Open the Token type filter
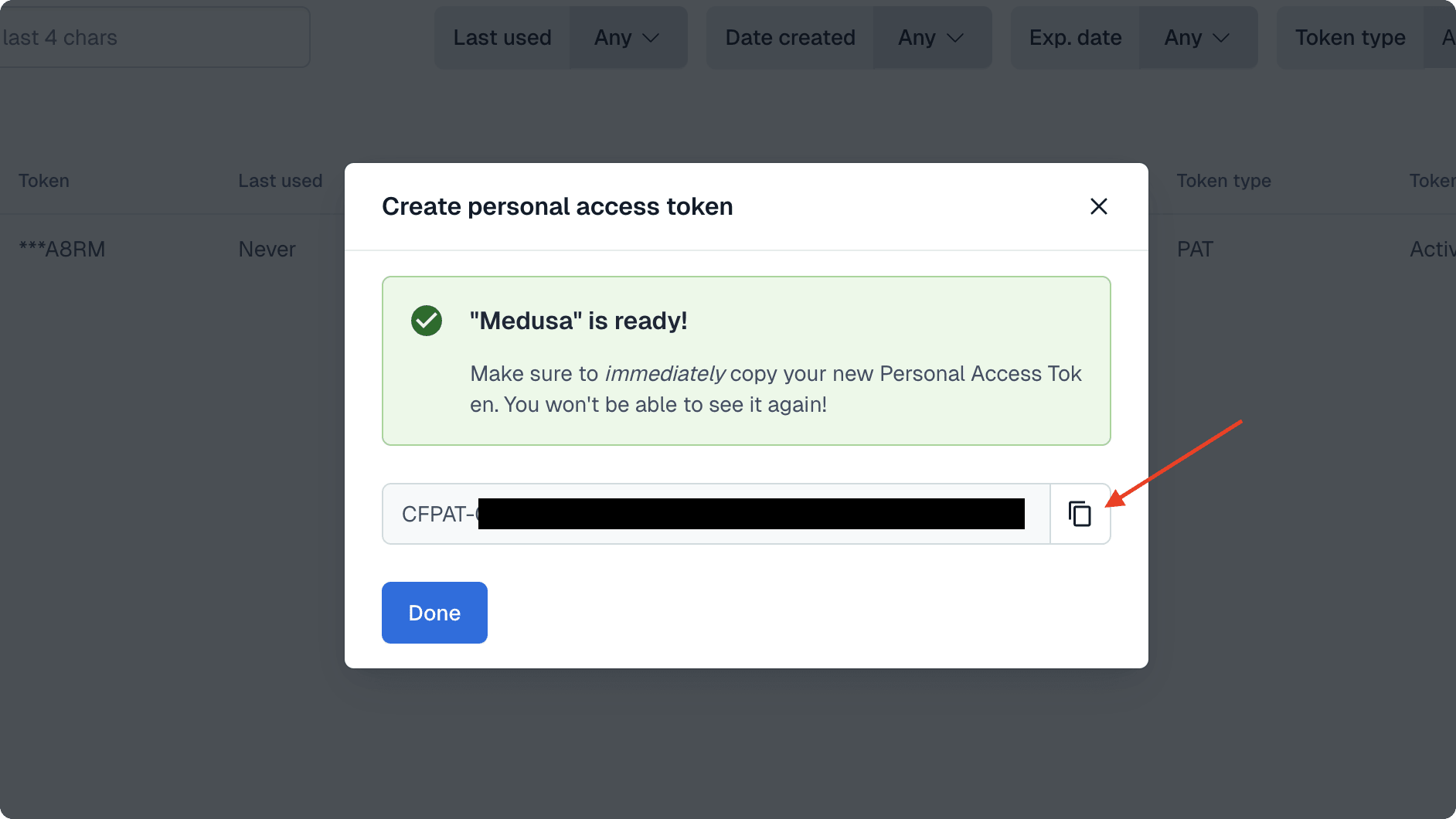Viewport: 1456px width, 819px height. (1350, 36)
